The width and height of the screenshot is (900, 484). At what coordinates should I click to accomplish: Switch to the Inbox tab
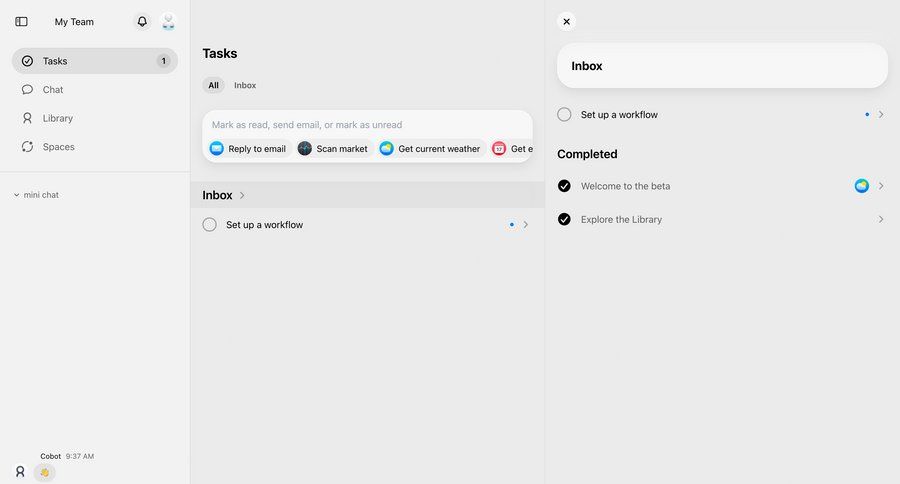click(245, 86)
